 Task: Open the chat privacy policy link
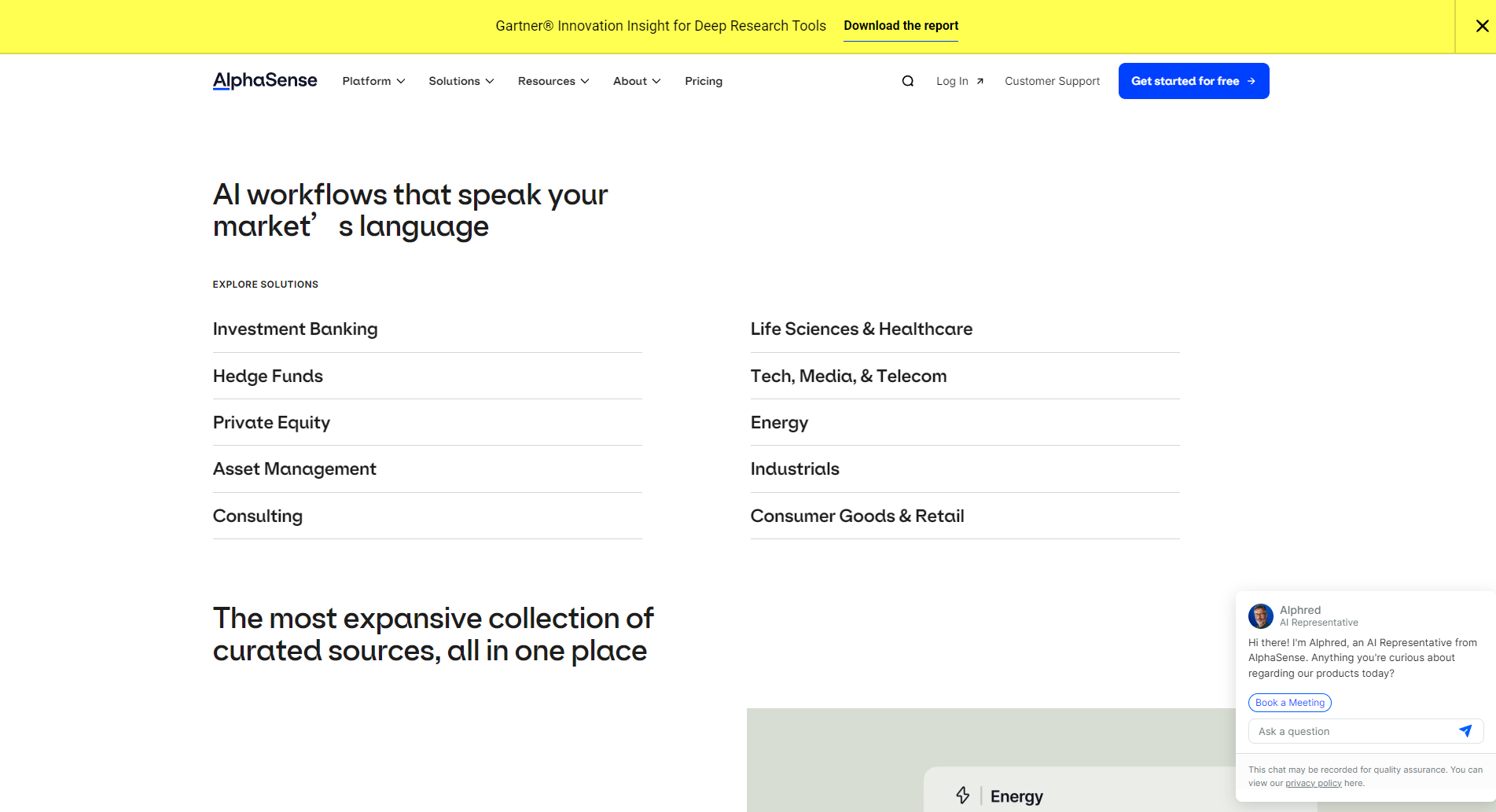pyautogui.click(x=1313, y=783)
